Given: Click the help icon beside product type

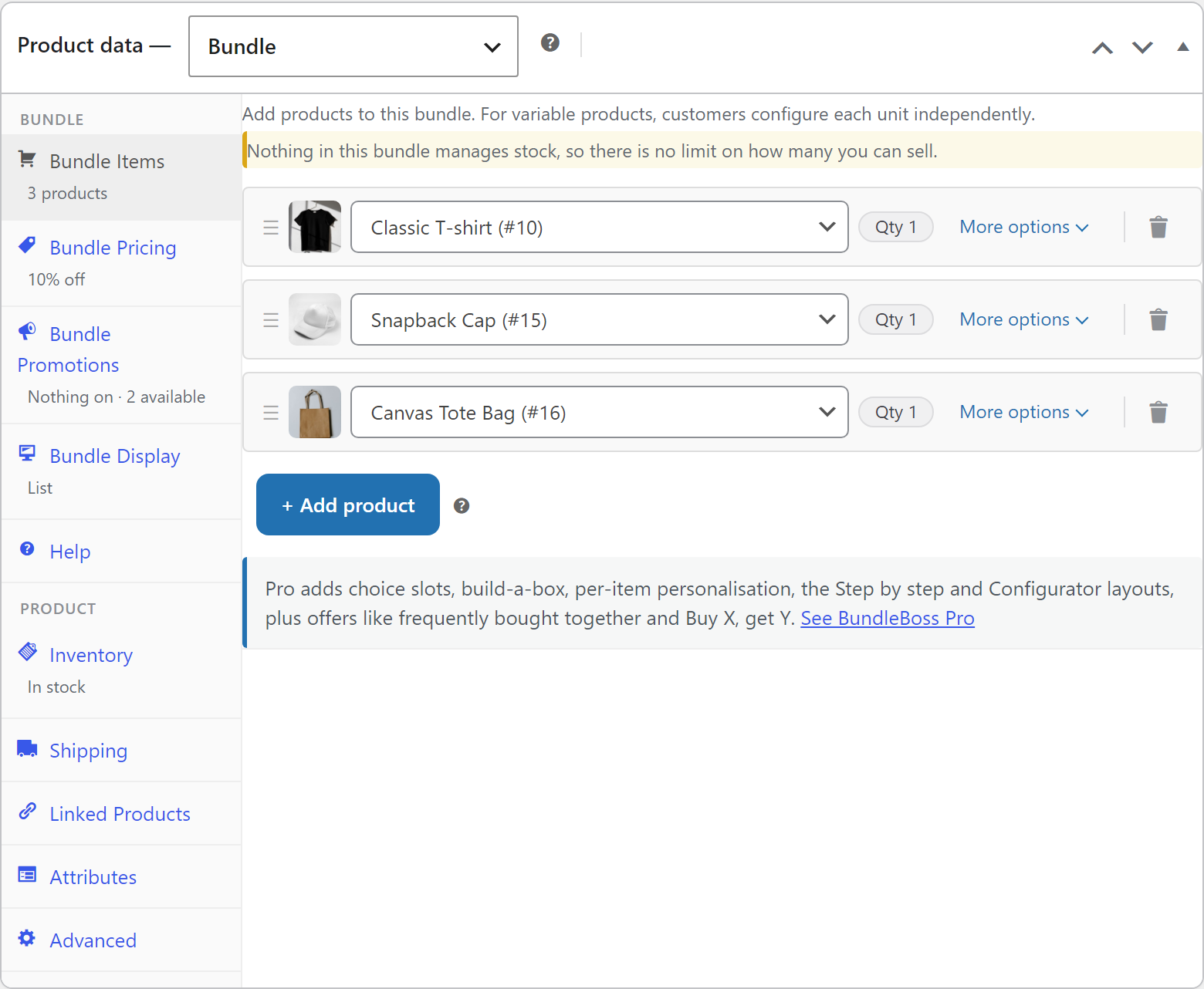Looking at the screenshot, I should (x=550, y=42).
